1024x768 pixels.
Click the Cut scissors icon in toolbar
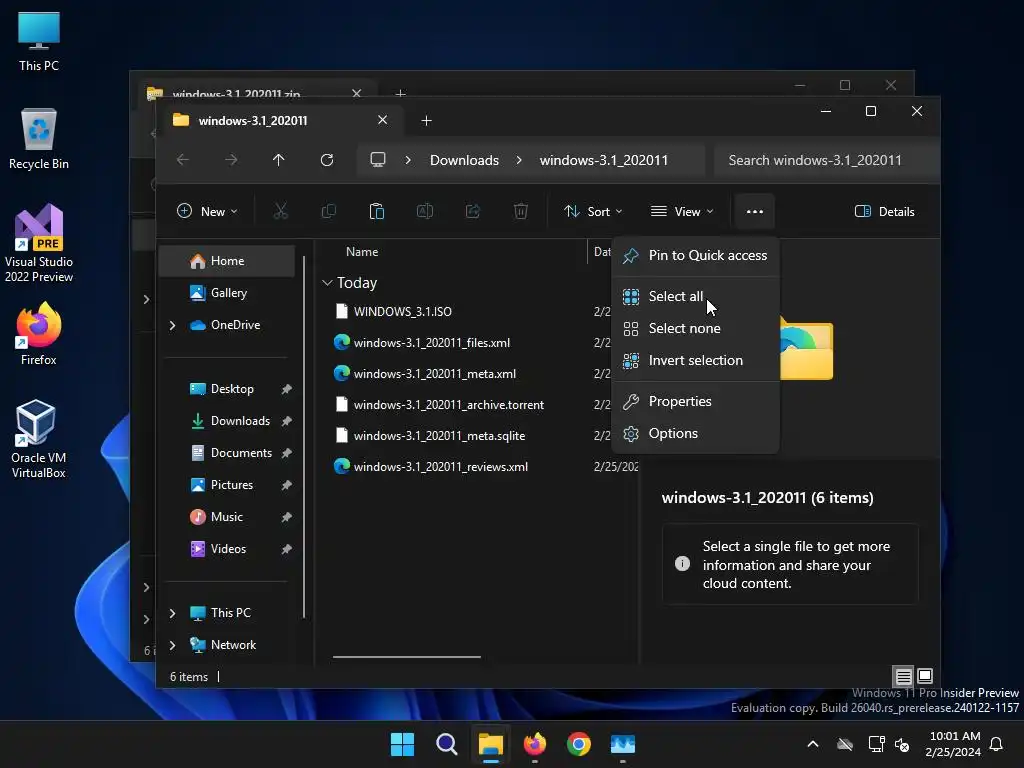coord(280,211)
